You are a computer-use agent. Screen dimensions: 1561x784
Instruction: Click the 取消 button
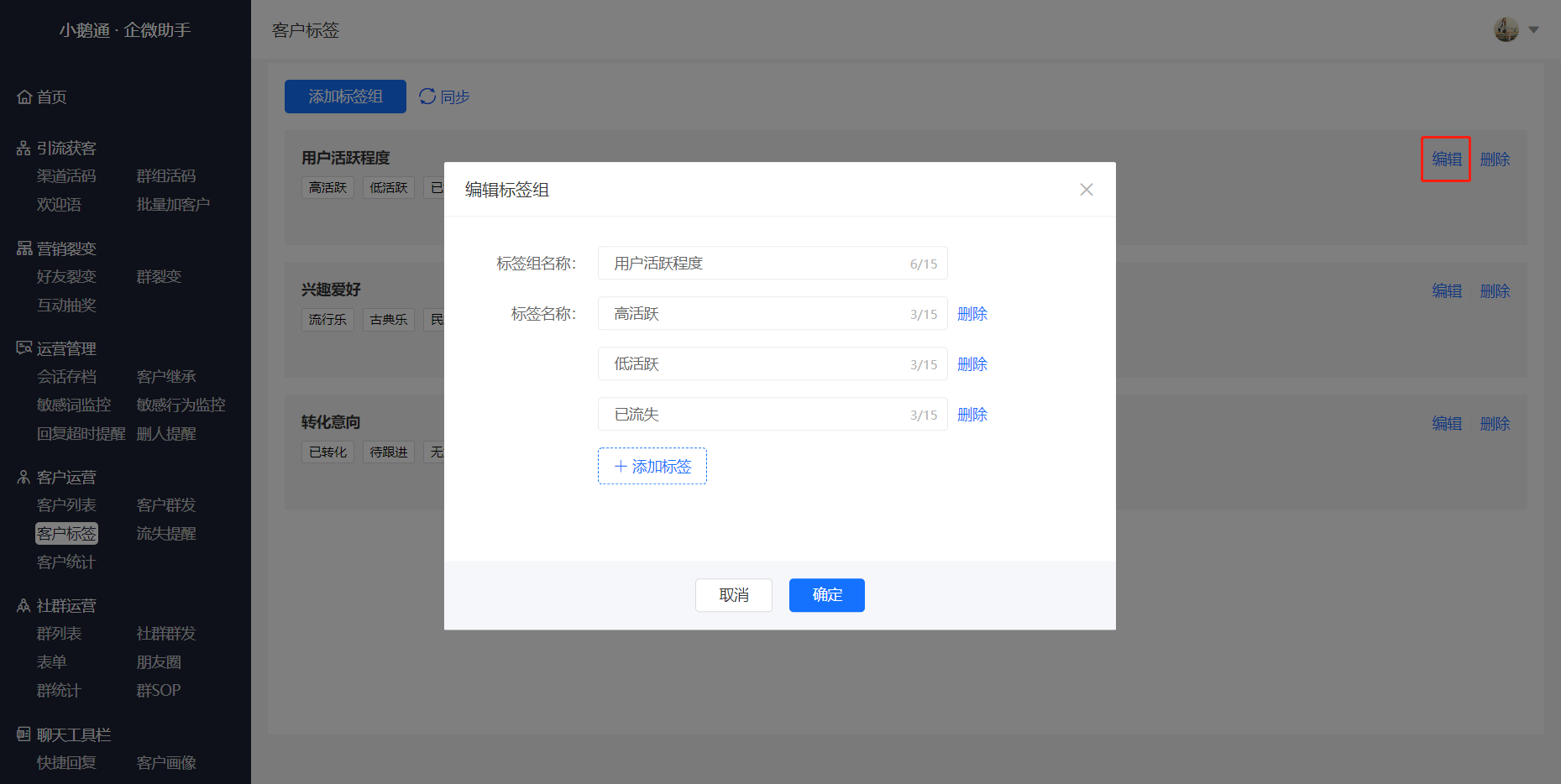[734, 595]
